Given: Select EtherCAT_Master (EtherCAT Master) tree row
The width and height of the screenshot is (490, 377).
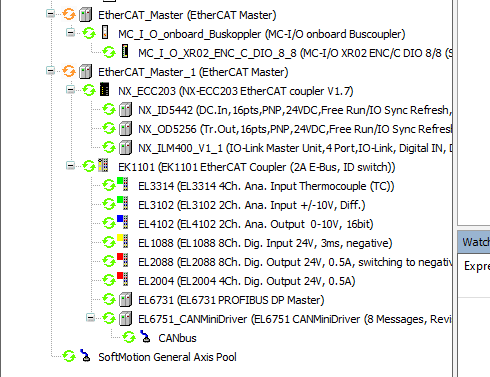Looking at the screenshot, I should 187,15.
